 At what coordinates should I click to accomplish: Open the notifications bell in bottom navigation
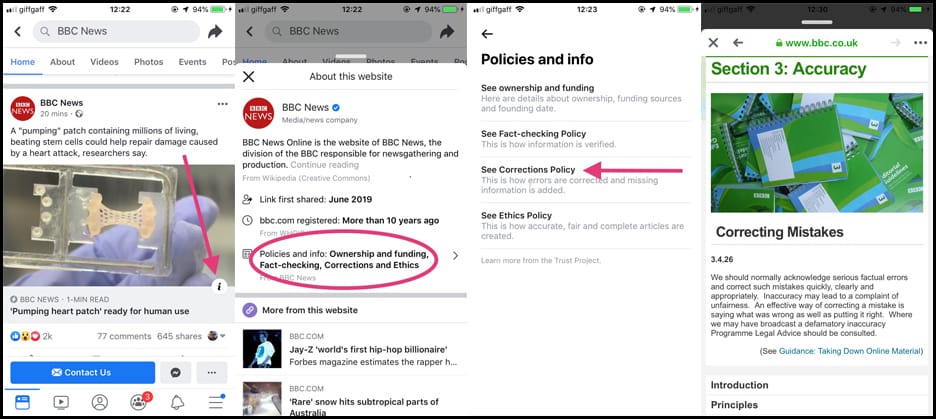177,402
